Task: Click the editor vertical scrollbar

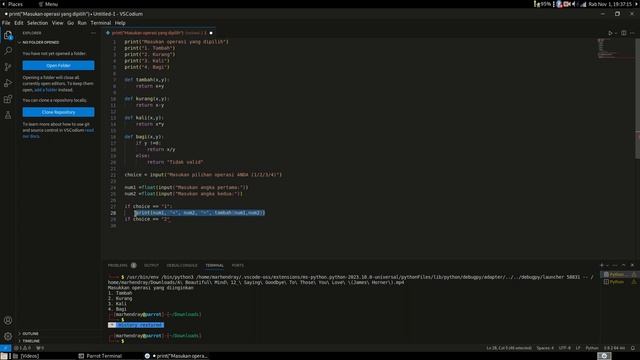Action: [x=637, y=98]
